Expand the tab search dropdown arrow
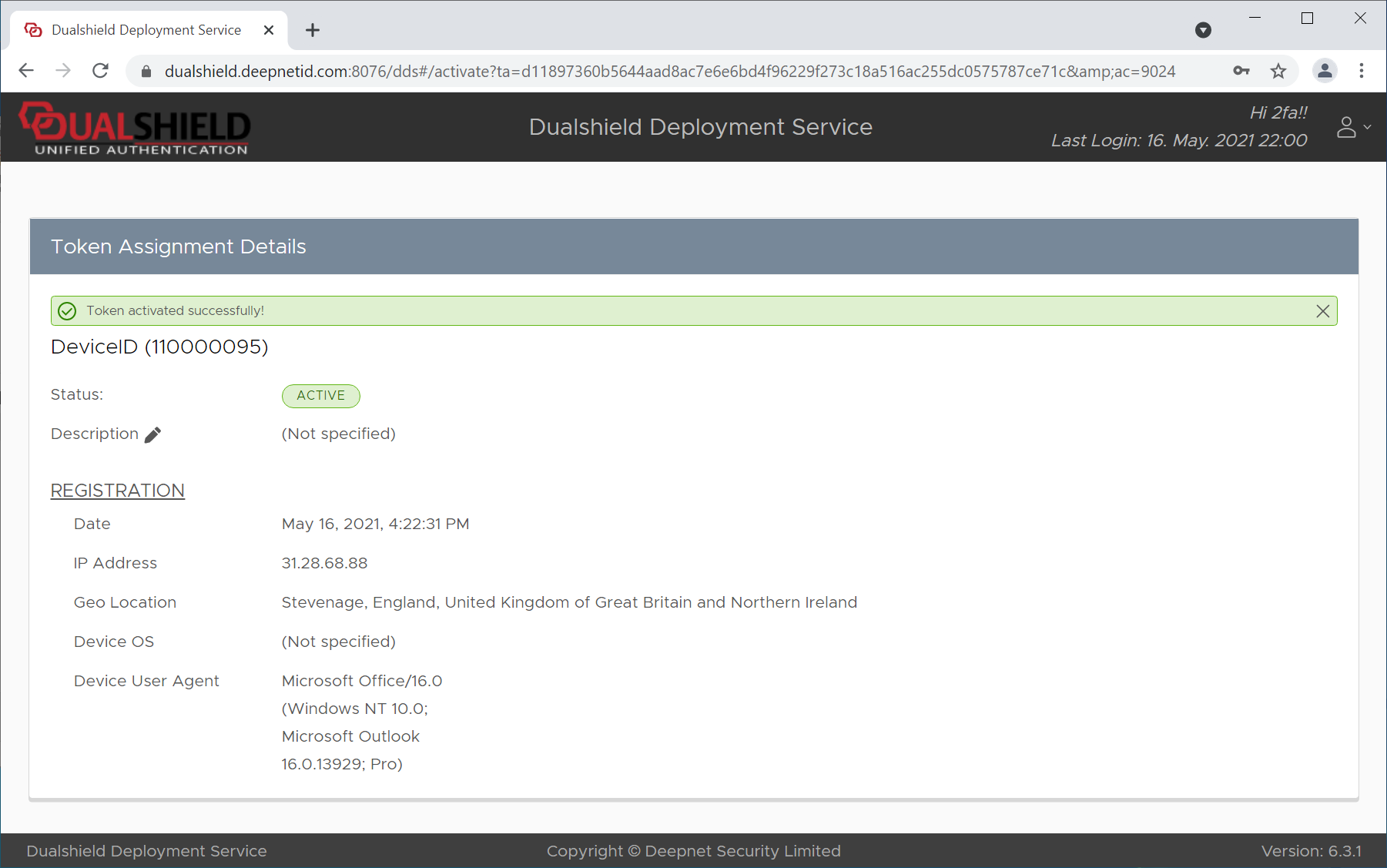Viewport: 1387px width, 868px height. (x=1203, y=31)
